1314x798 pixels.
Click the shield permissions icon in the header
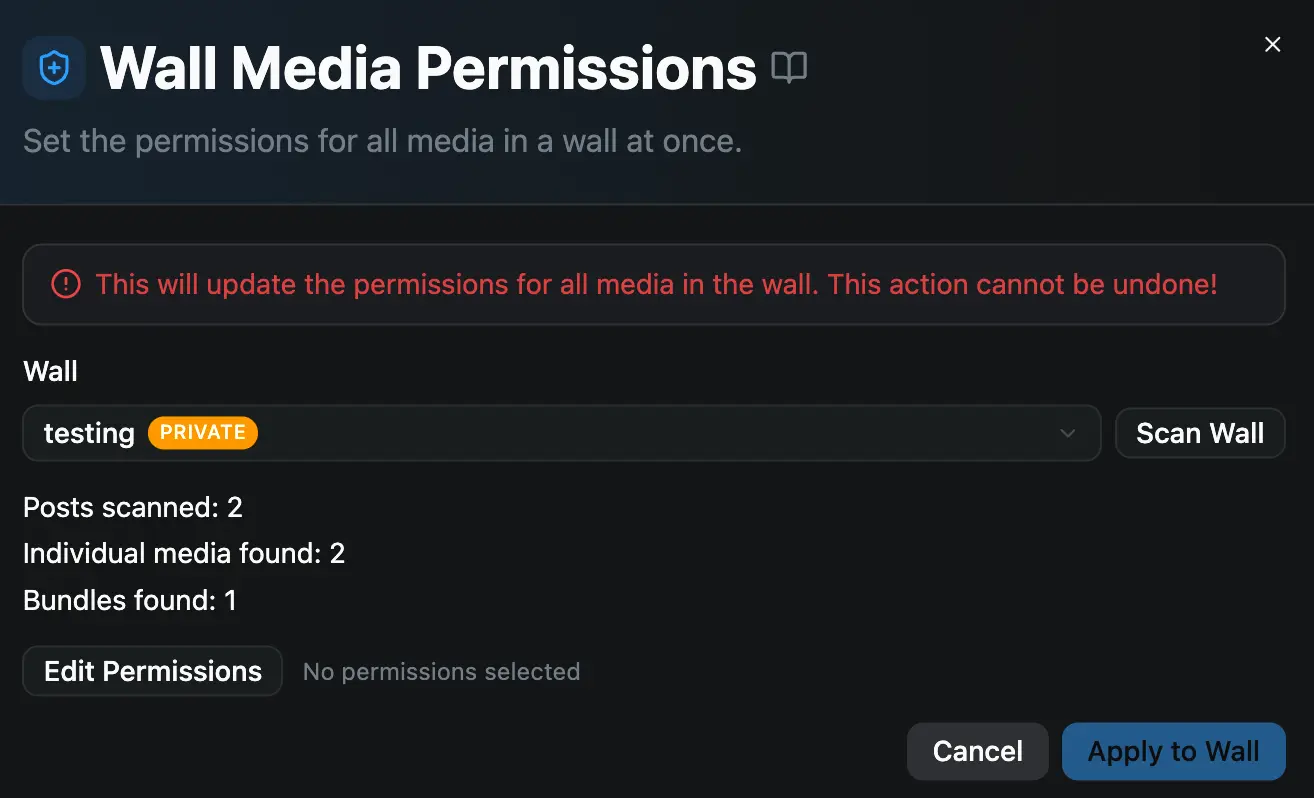click(54, 67)
